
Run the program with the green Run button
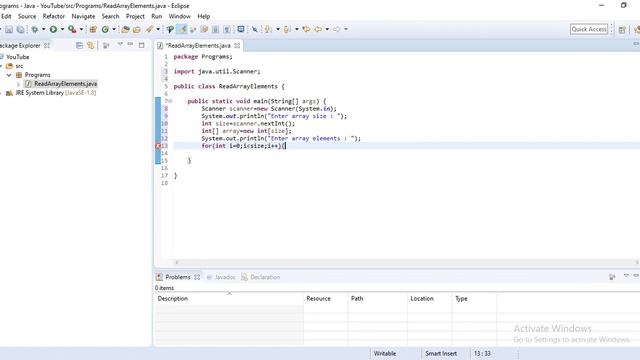point(53,29)
